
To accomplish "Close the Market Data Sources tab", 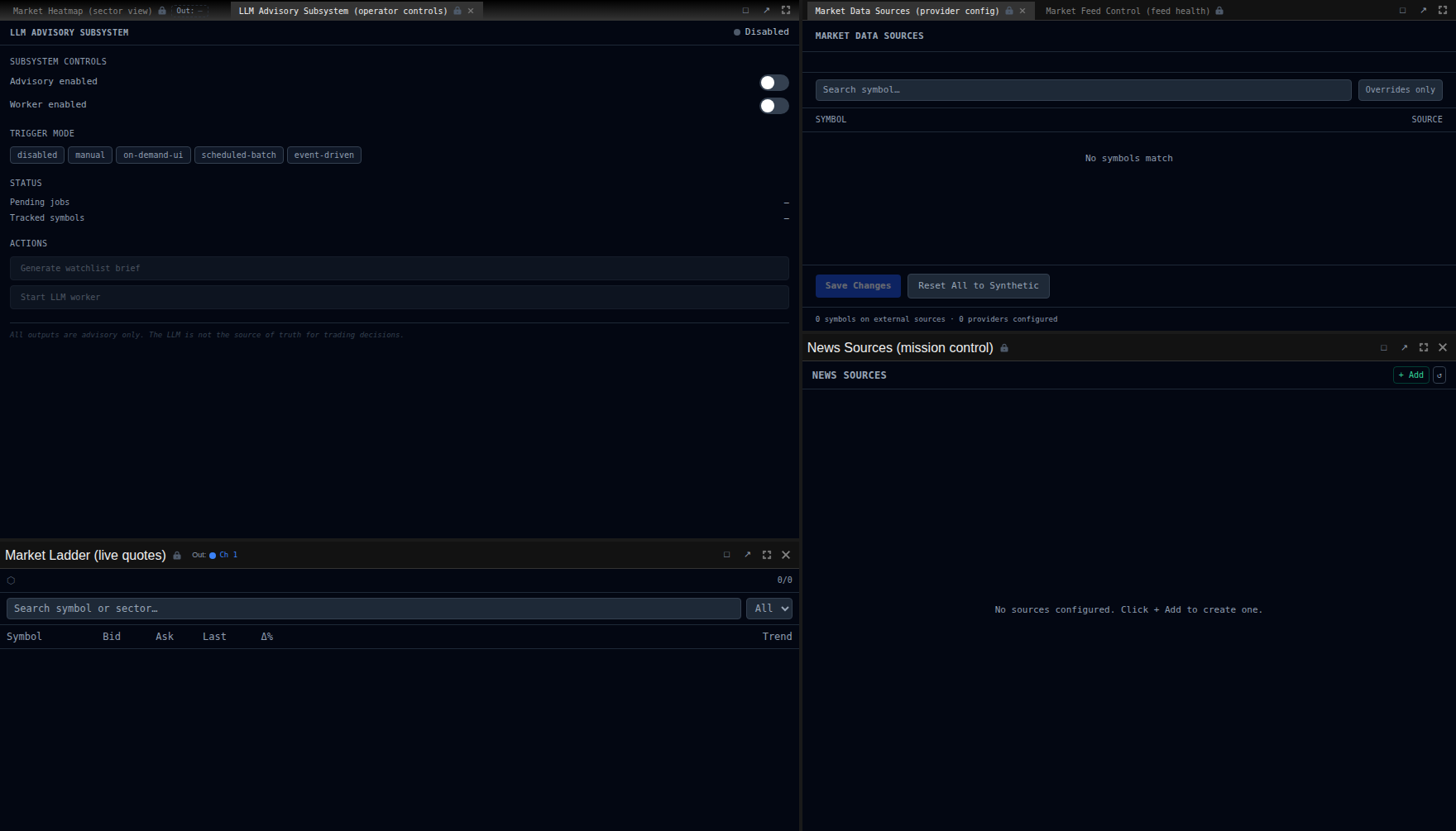I will (x=1023, y=11).
